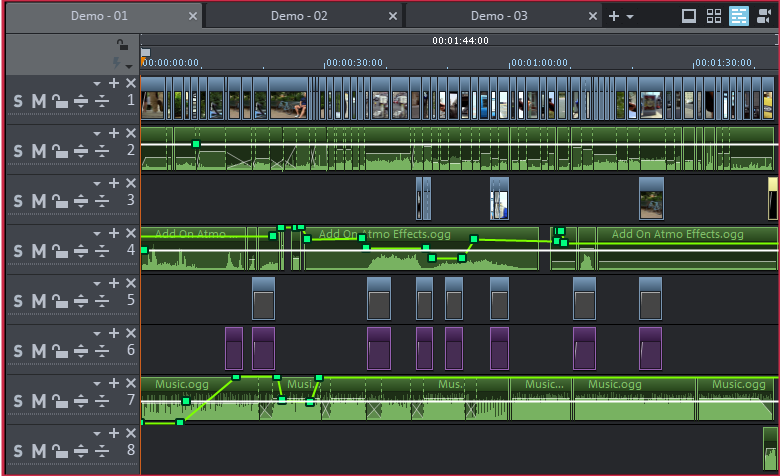
Task: Open dropdown beside the lightning bolt icon
Action: pyautogui.click(x=129, y=66)
